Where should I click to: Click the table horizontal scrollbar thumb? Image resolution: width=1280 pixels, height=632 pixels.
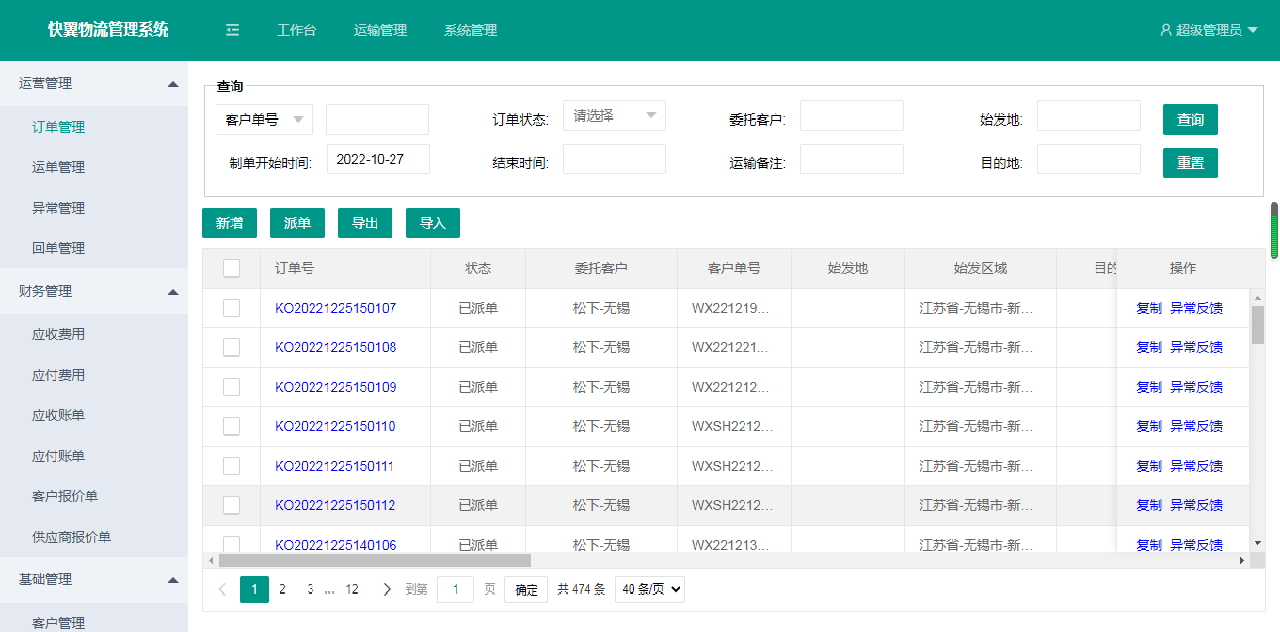click(375, 561)
